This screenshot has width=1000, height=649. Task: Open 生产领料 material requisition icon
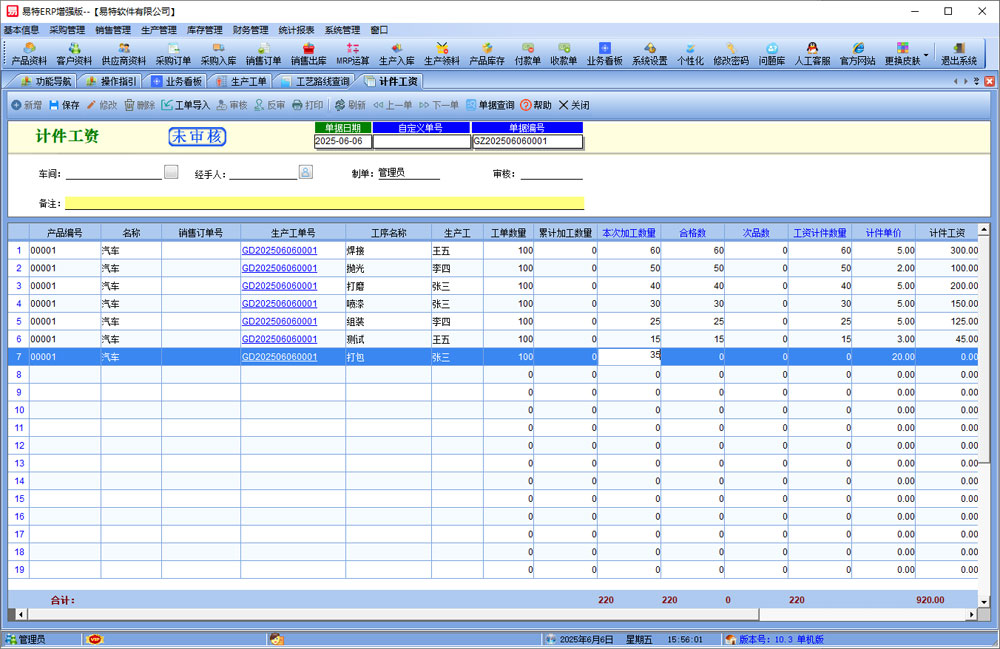pos(441,53)
